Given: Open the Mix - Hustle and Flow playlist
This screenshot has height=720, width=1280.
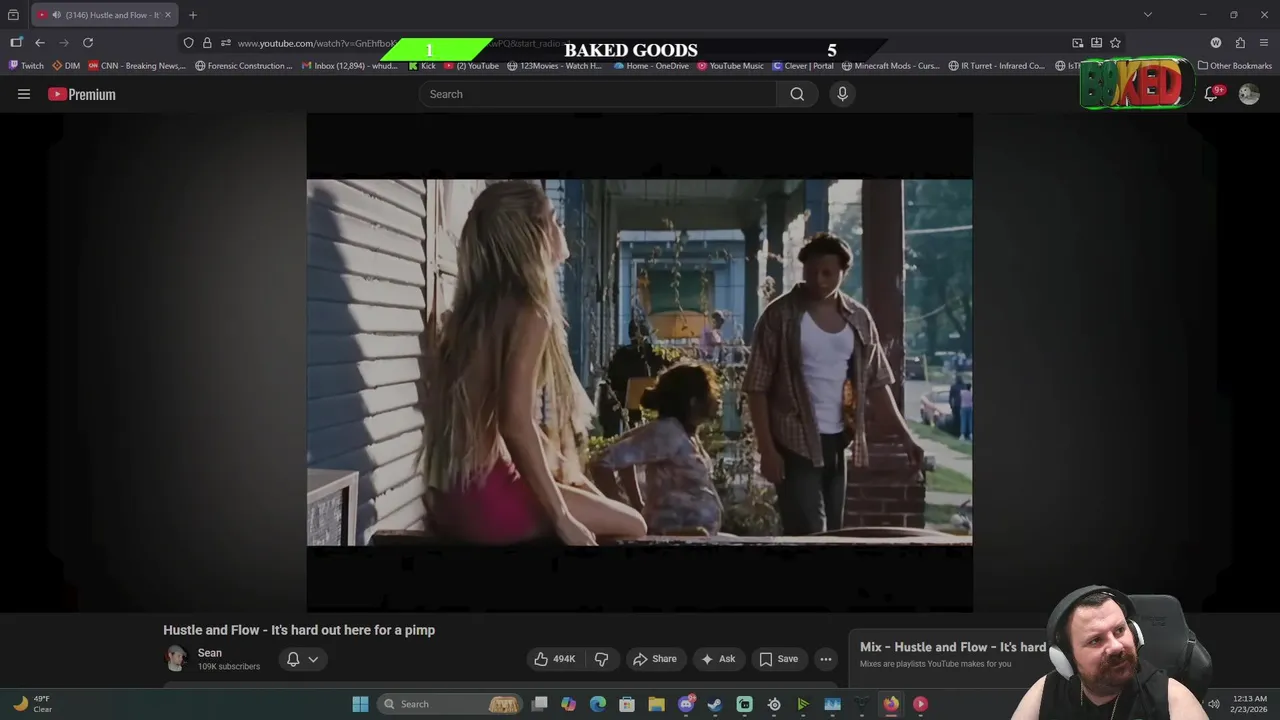Looking at the screenshot, I should [x=953, y=647].
